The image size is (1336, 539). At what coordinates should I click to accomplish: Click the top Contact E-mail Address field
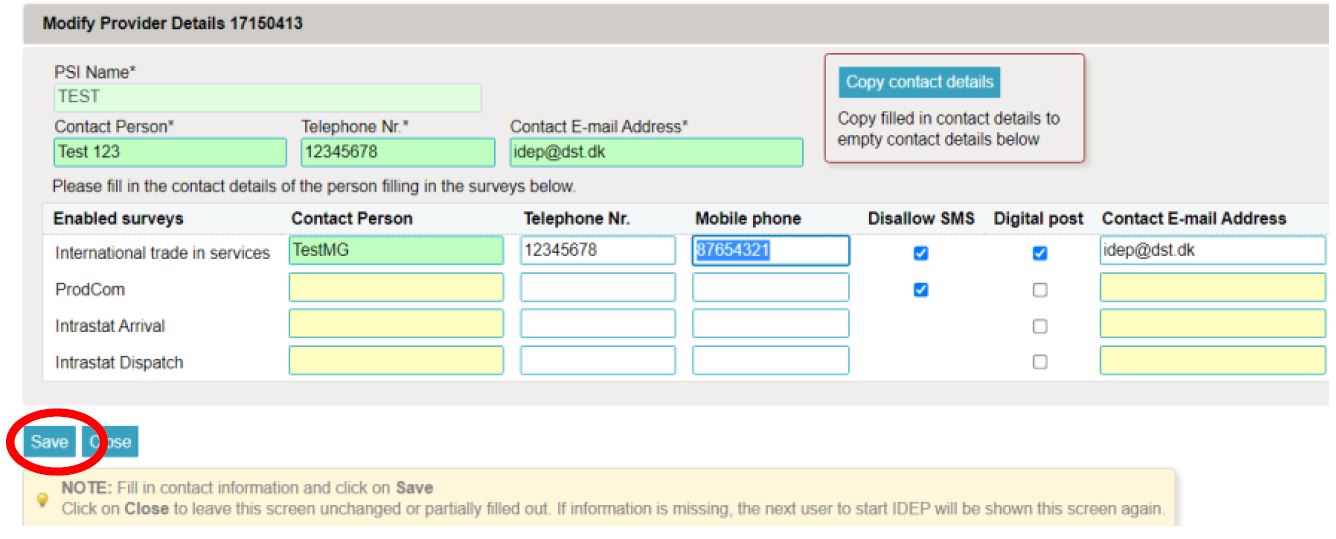[x=656, y=152]
